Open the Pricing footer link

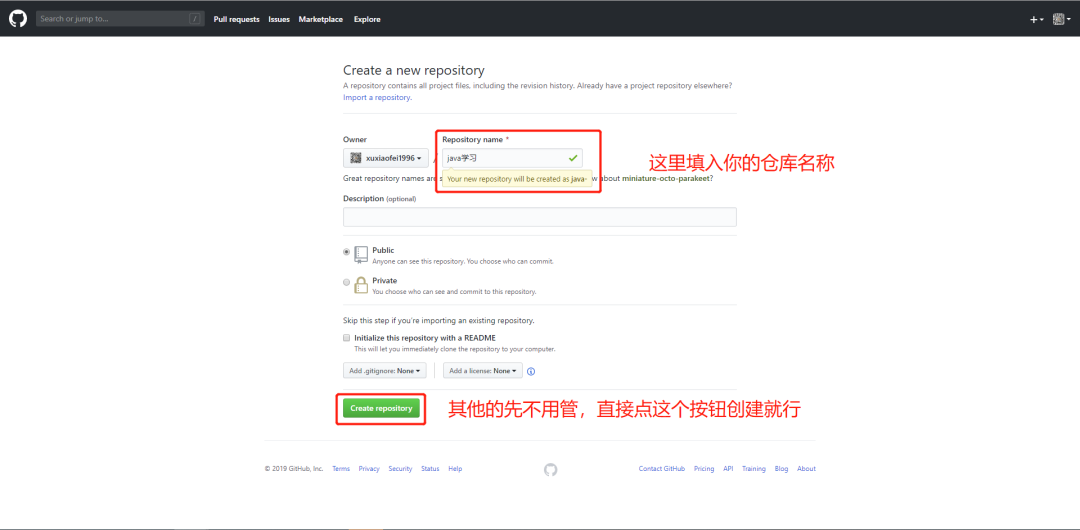pos(704,469)
